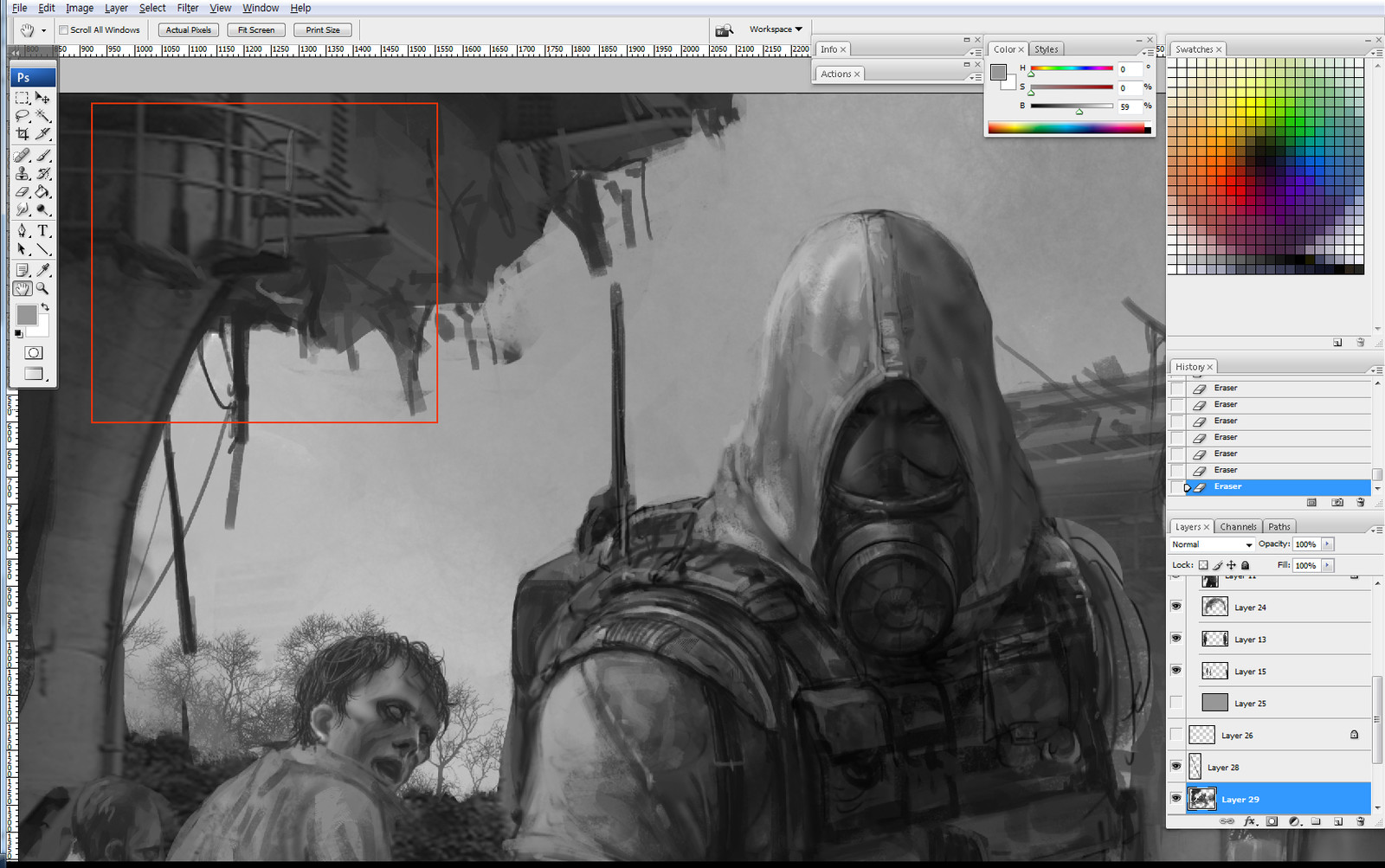Hide Layer 29 visibility
The width and height of the screenshot is (1385, 868).
pos(1176,799)
